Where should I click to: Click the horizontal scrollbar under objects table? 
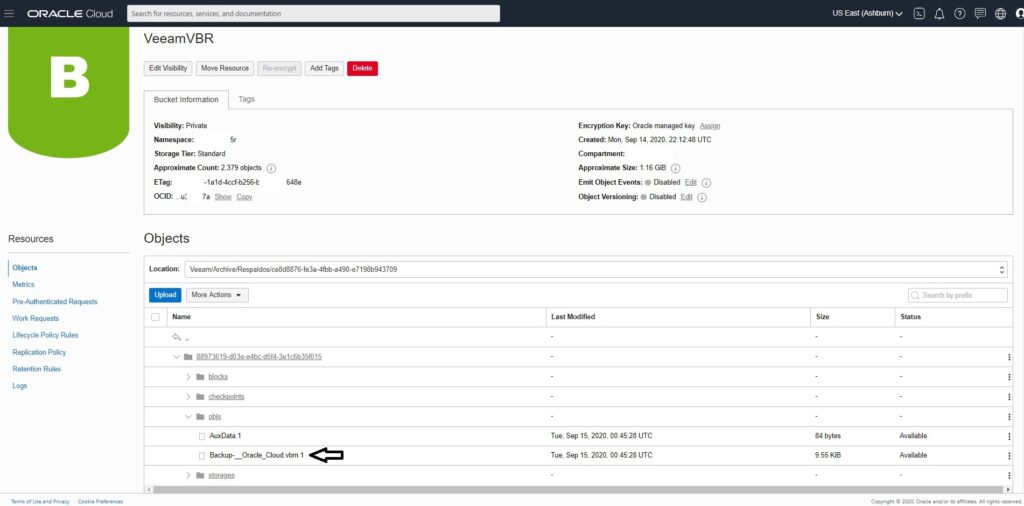578,489
